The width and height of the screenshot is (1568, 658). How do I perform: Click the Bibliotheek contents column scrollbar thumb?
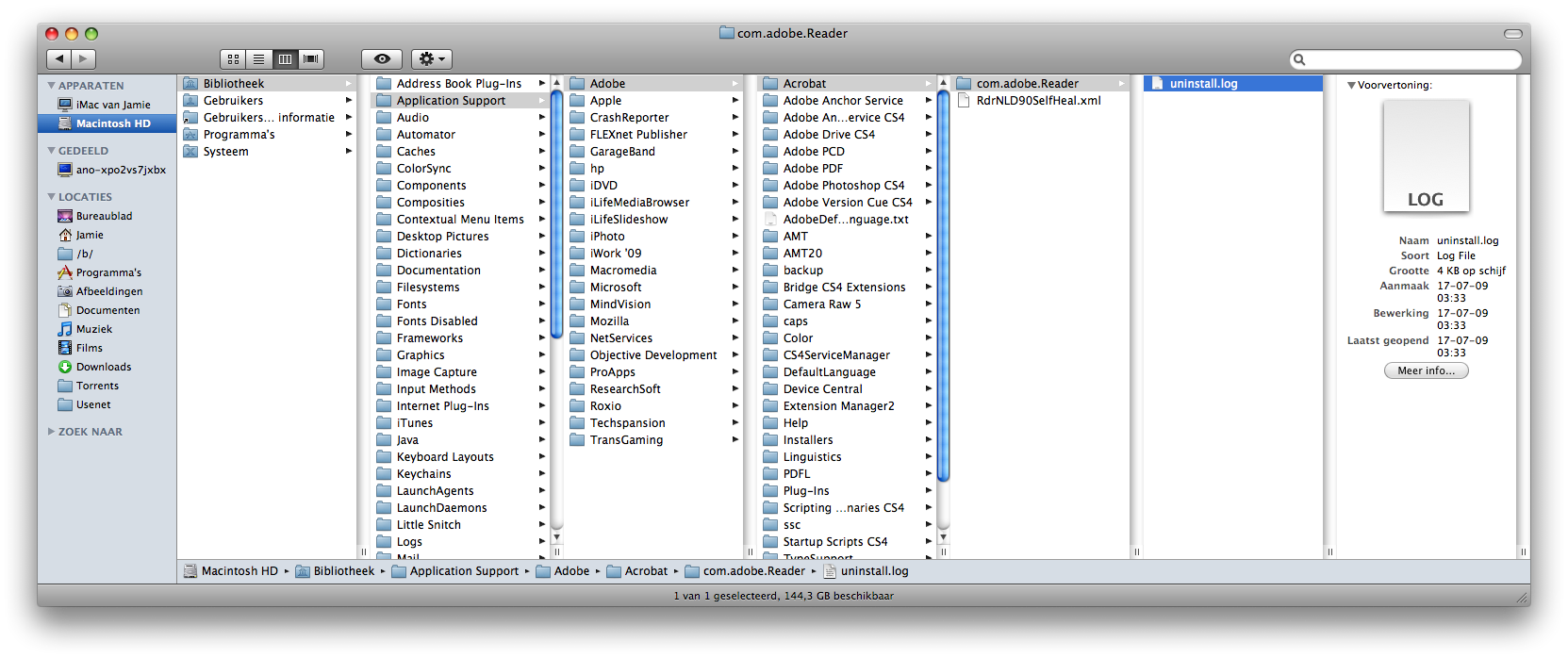pyautogui.click(x=557, y=213)
